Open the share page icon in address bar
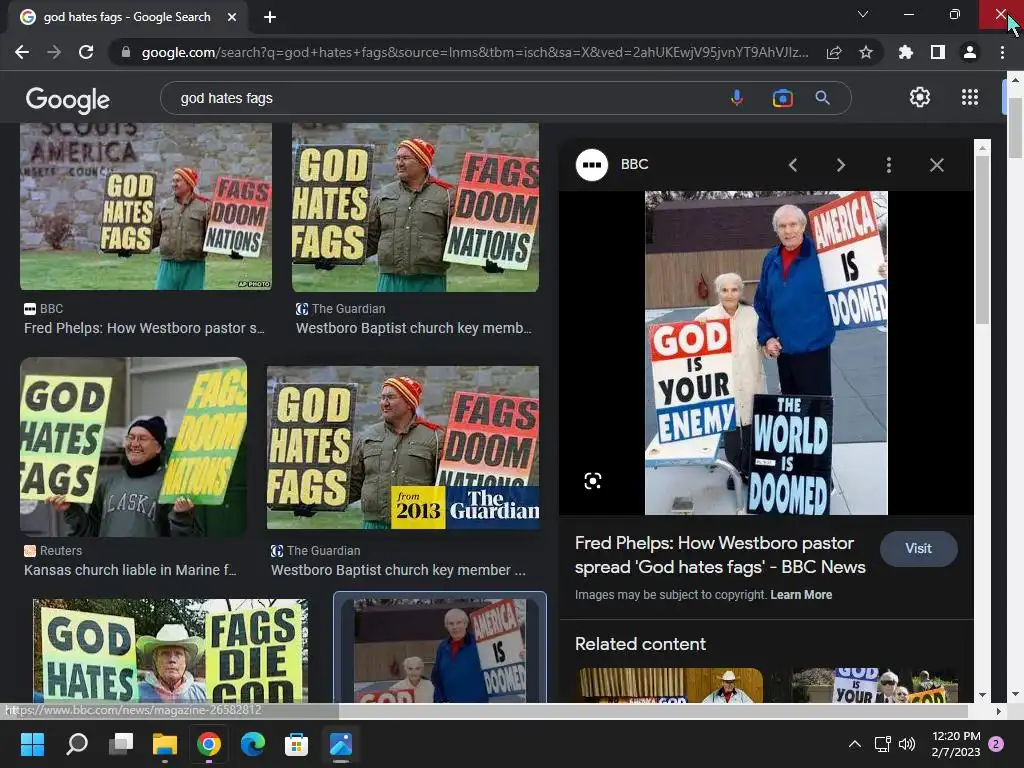 coord(834,52)
